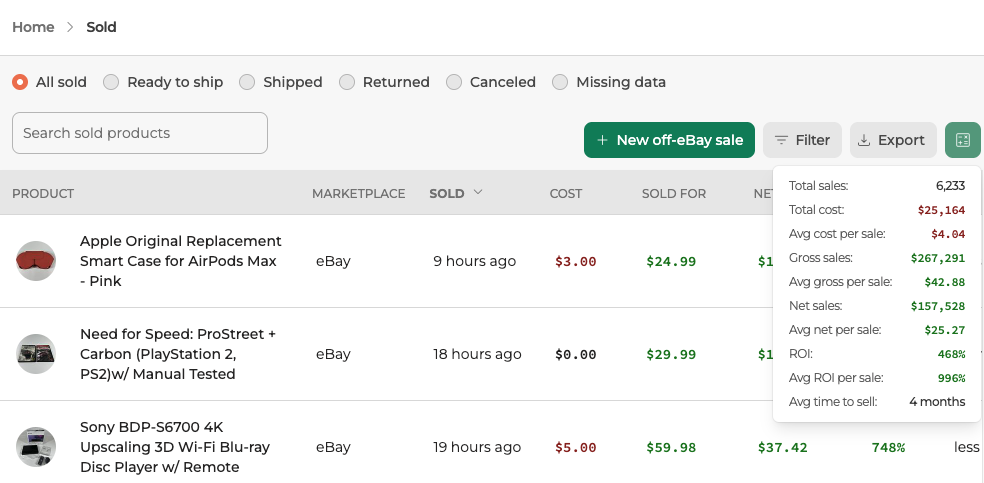The height and width of the screenshot is (483, 984).
Task: Click the stats calculator icon button
Action: [x=962, y=140]
